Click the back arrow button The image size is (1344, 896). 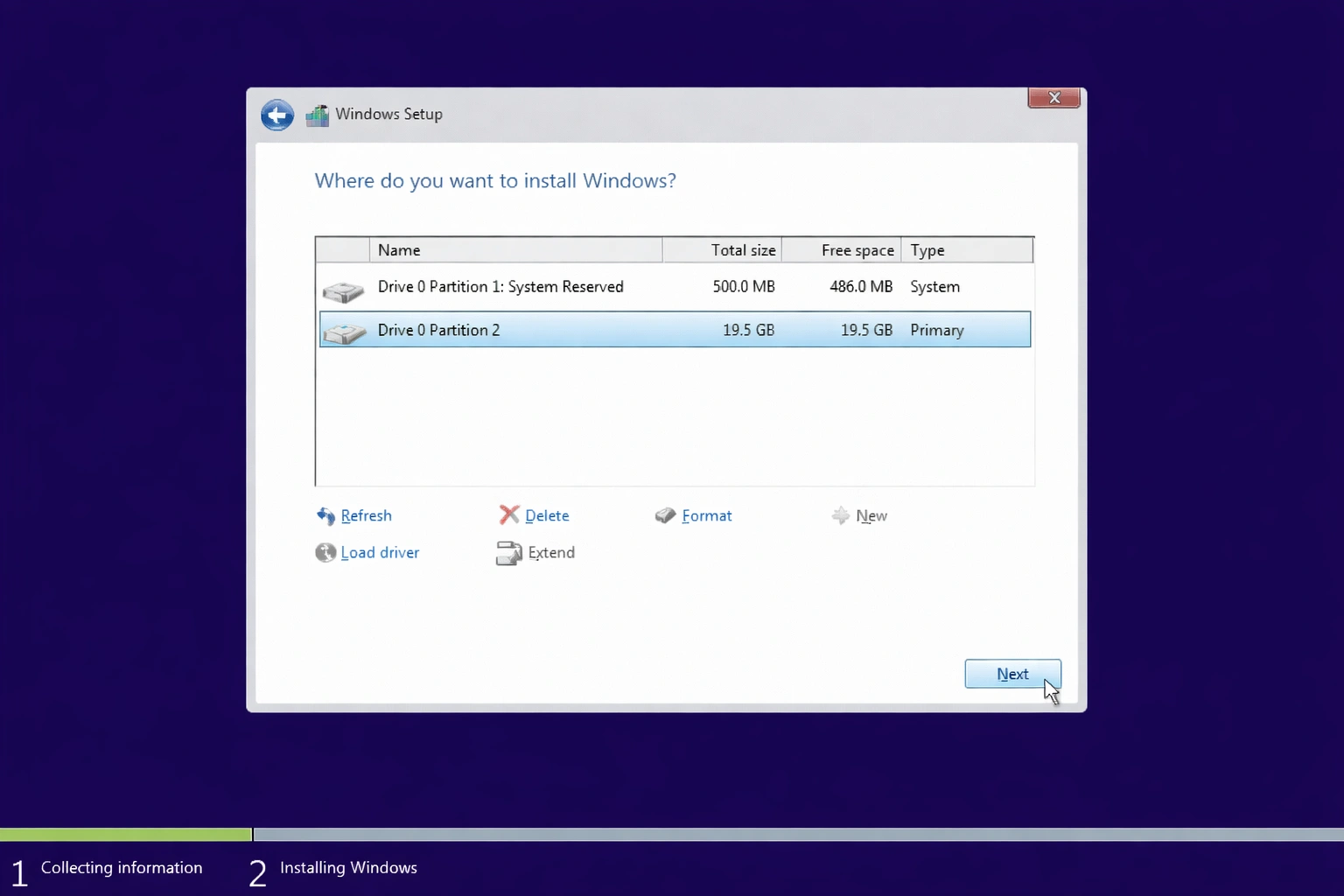276,115
